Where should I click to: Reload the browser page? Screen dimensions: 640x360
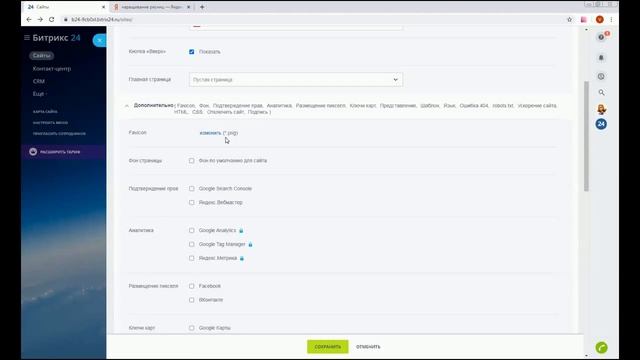51,19
